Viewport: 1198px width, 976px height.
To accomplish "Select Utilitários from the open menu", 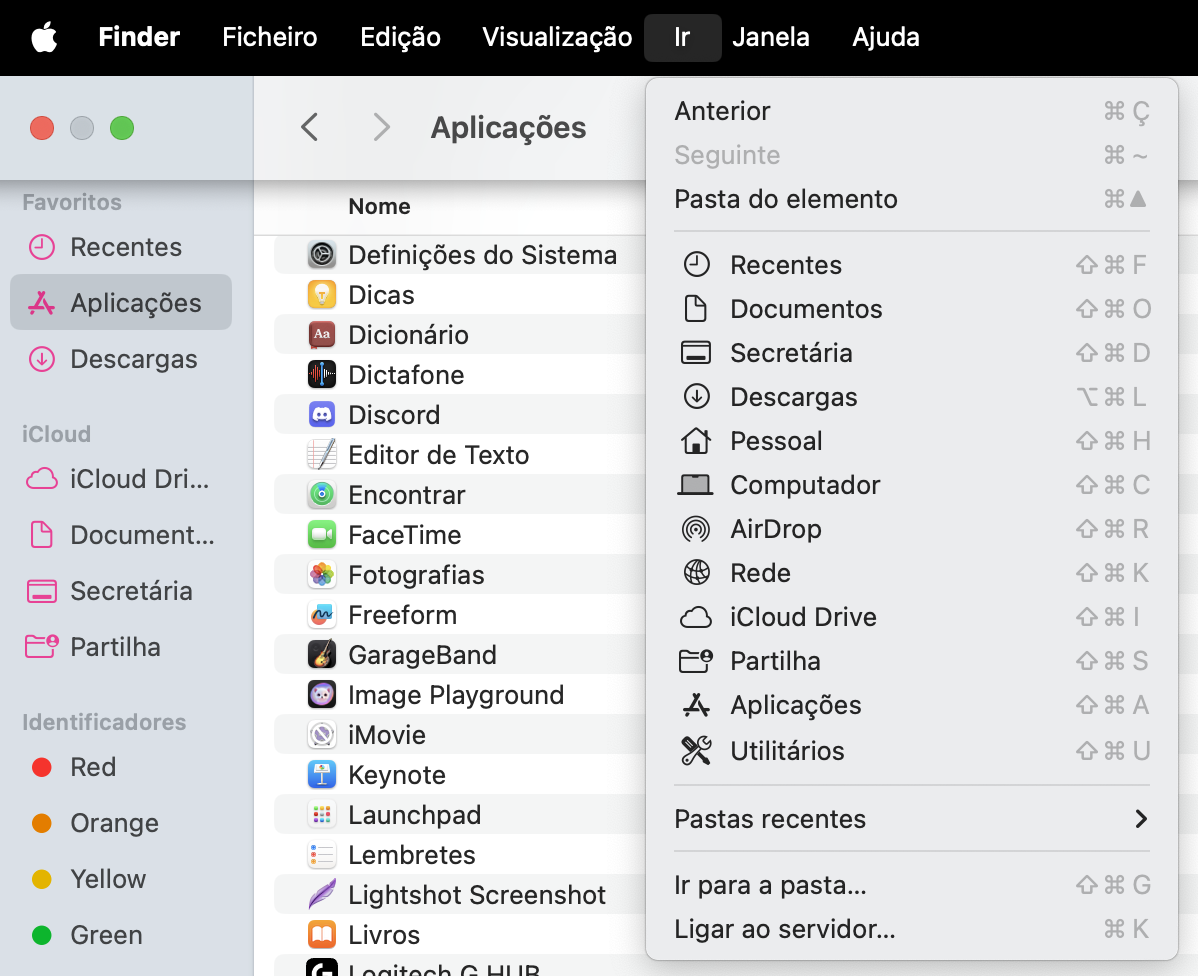I will pyautogui.click(x=785, y=750).
